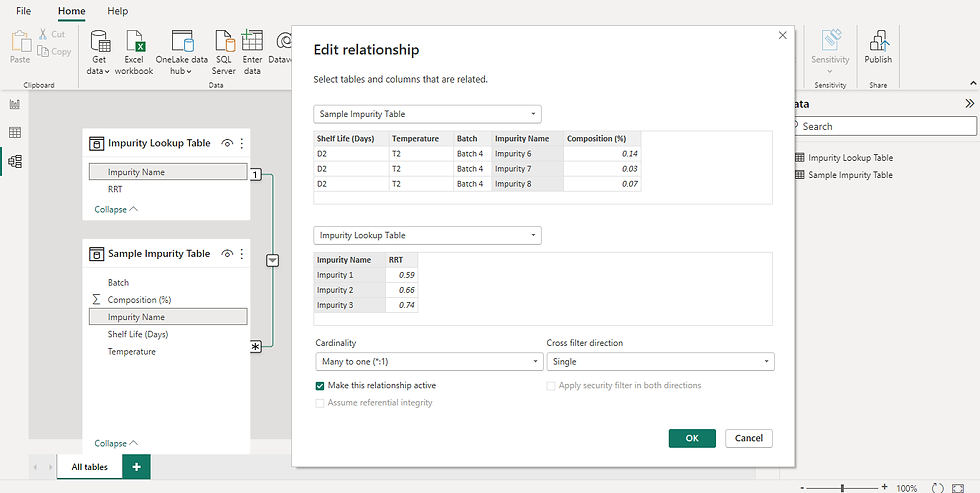Image resolution: width=980 pixels, height=493 pixels.
Task: Select the All tables layout tab
Action: [89, 467]
